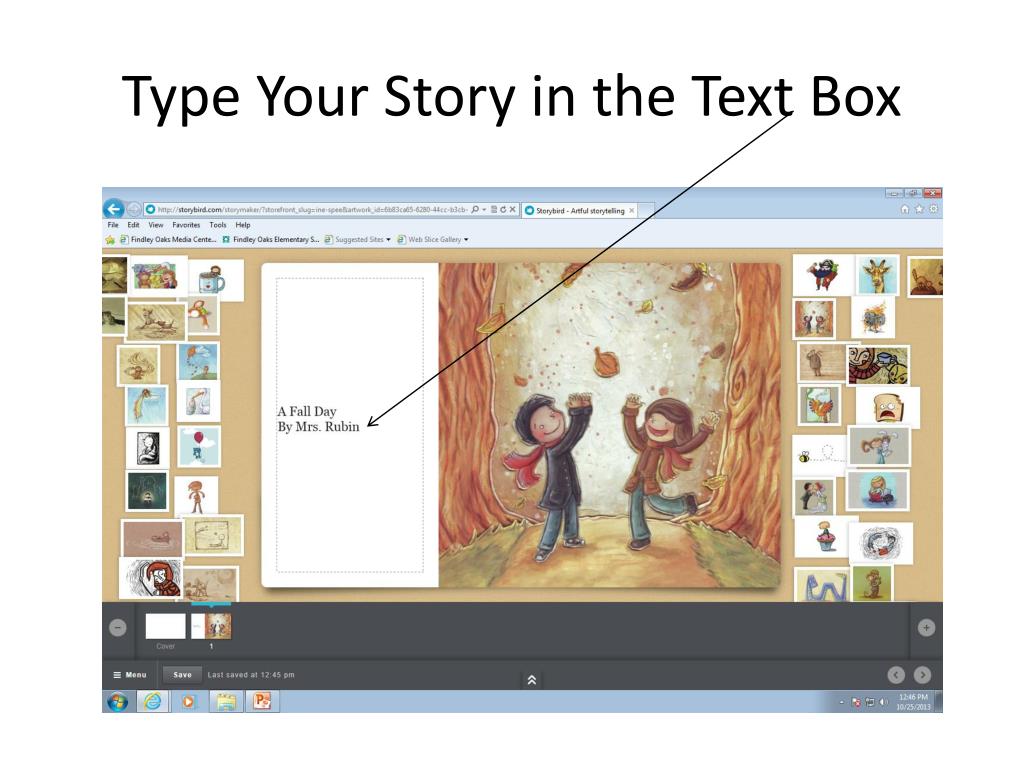
Task: Click the browser back arrow button
Action: pyautogui.click(x=114, y=209)
